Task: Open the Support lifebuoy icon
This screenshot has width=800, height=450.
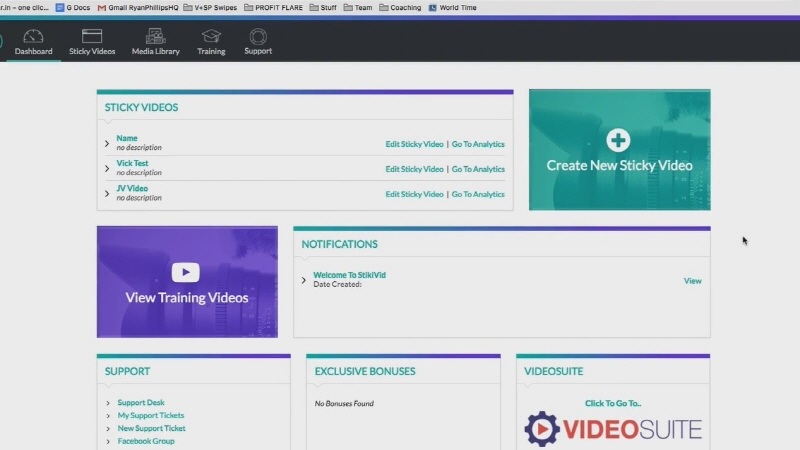Action: pyautogui.click(x=258, y=36)
